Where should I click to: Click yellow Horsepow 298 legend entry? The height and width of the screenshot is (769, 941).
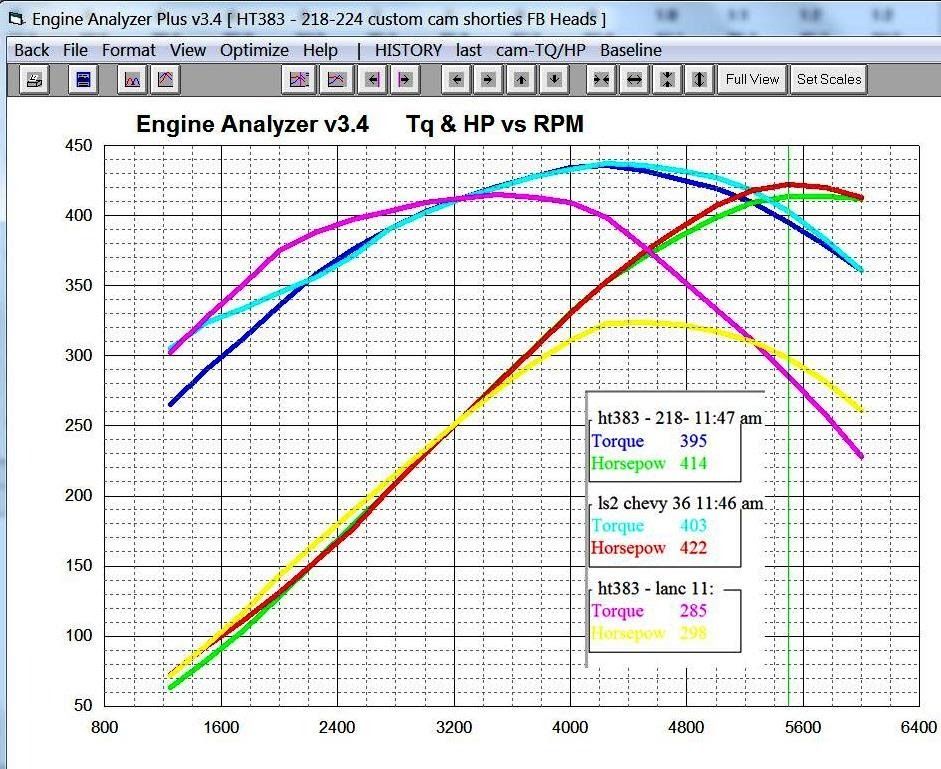click(x=649, y=633)
